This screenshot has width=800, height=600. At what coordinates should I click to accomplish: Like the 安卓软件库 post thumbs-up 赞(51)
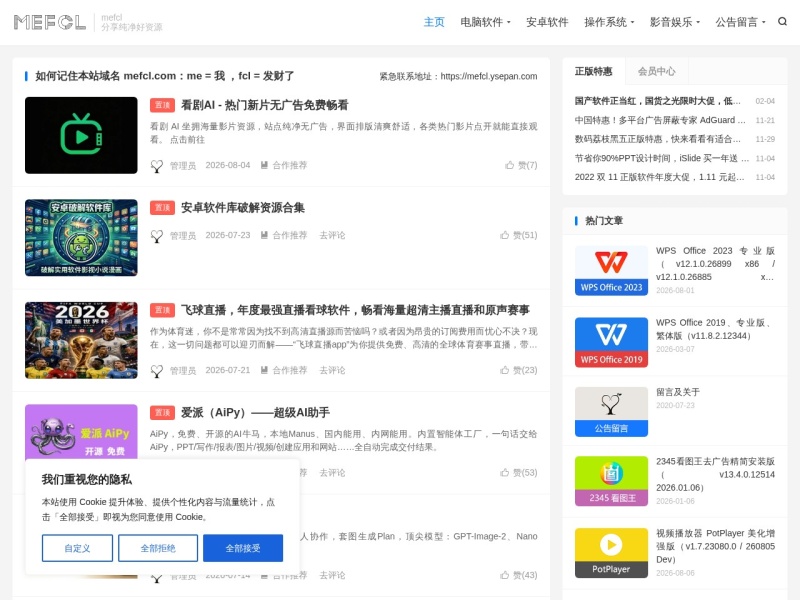(x=505, y=235)
